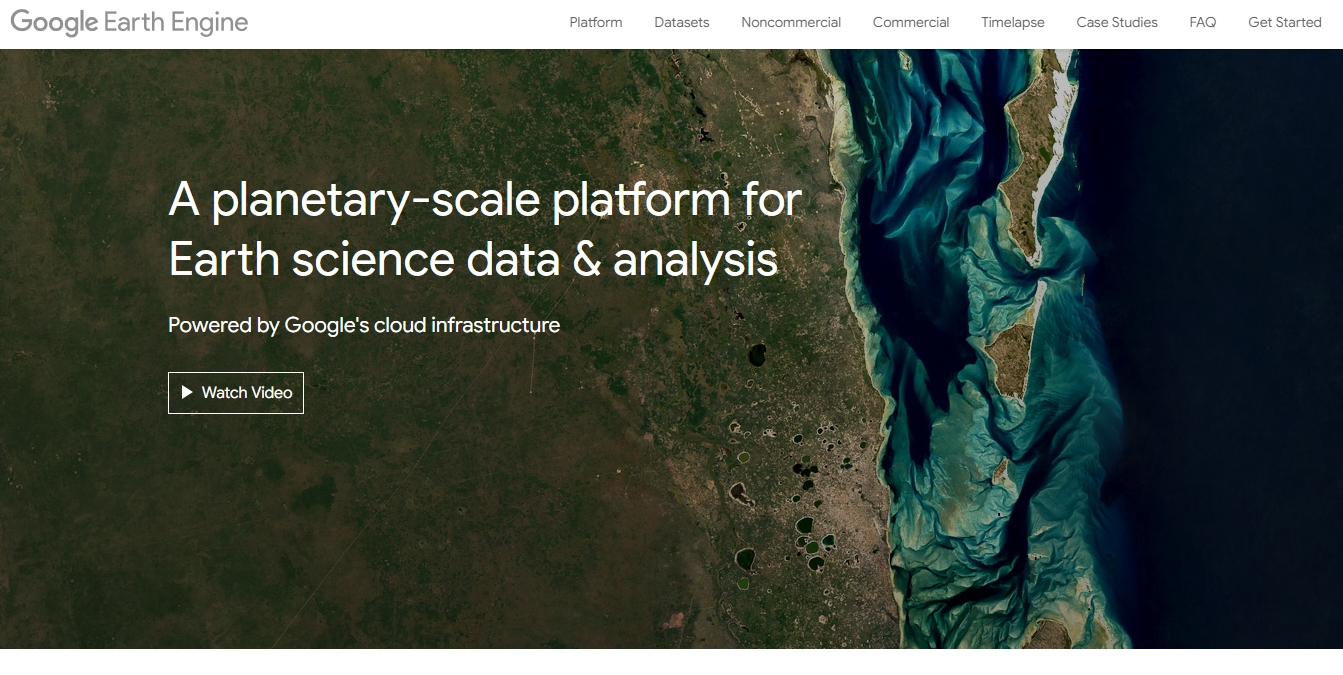Go to the Datasets page
The height and width of the screenshot is (675, 1343).
(681, 22)
